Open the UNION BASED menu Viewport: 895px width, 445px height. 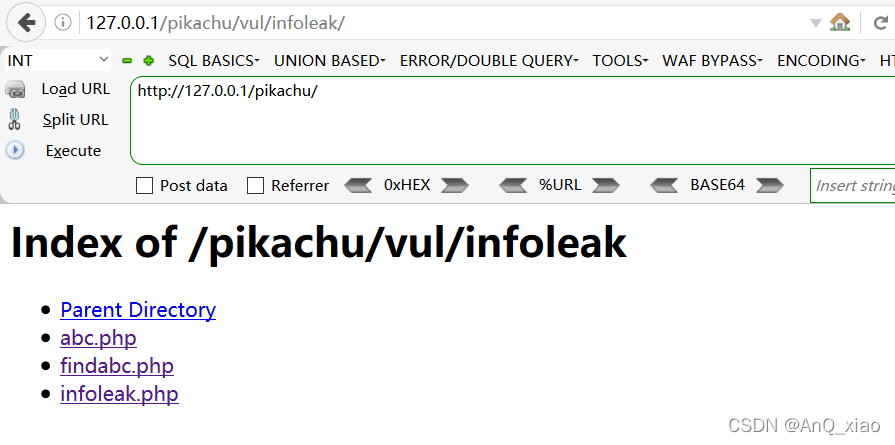[x=330, y=60]
